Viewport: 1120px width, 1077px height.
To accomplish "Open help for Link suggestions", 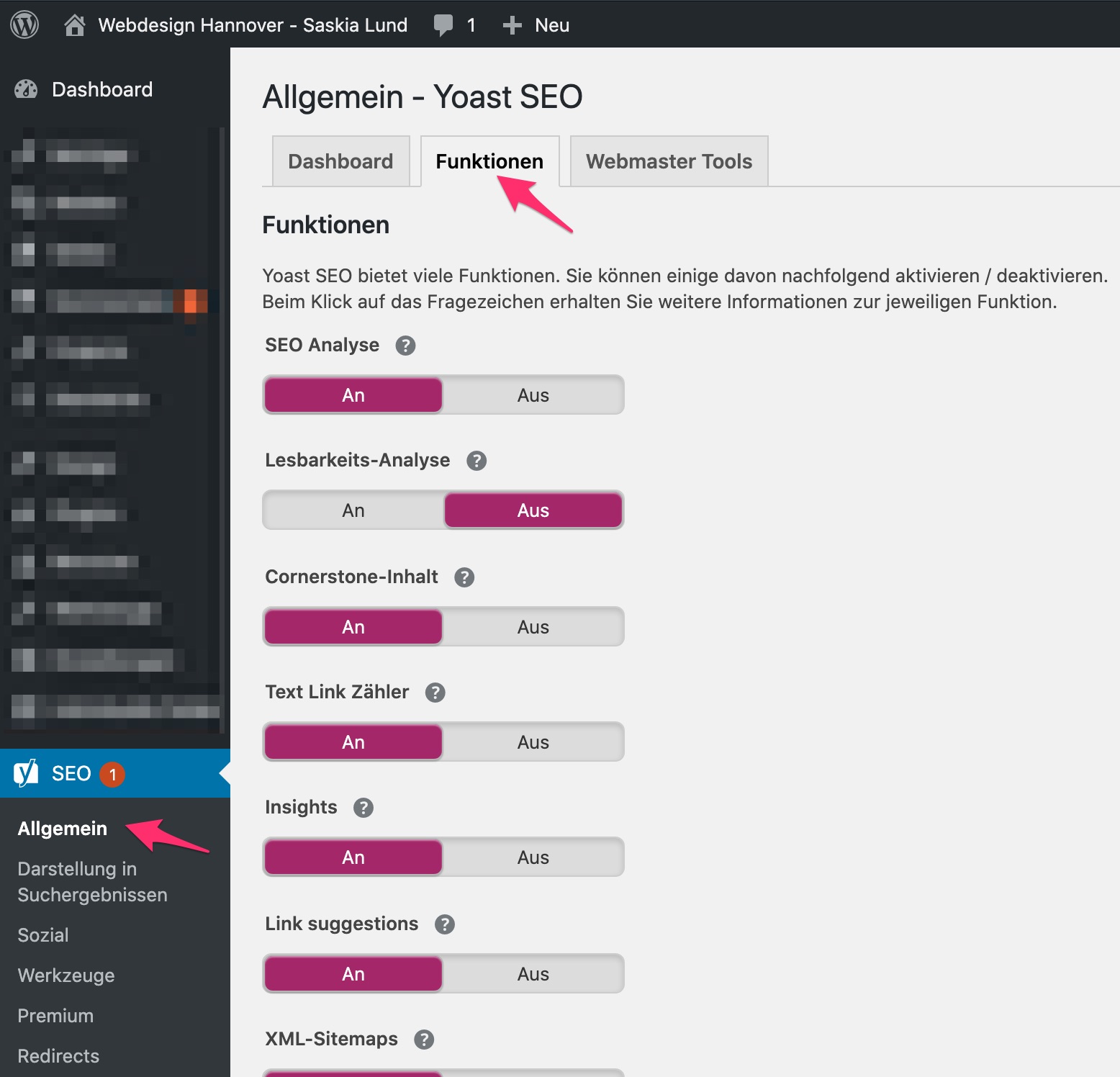I will (x=445, y=924).
